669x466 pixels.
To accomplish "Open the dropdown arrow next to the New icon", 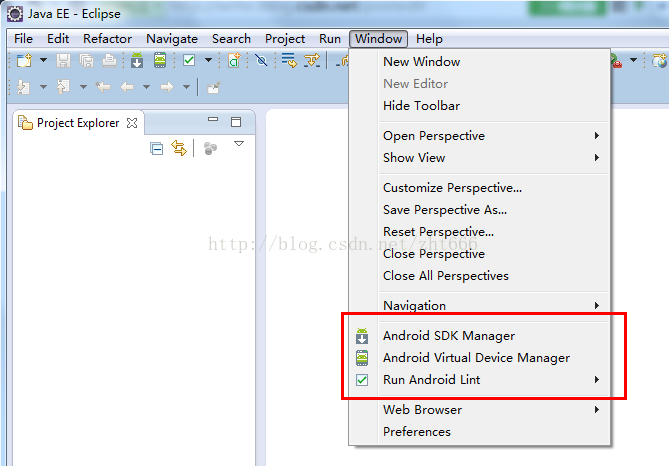I will [44, 60].
